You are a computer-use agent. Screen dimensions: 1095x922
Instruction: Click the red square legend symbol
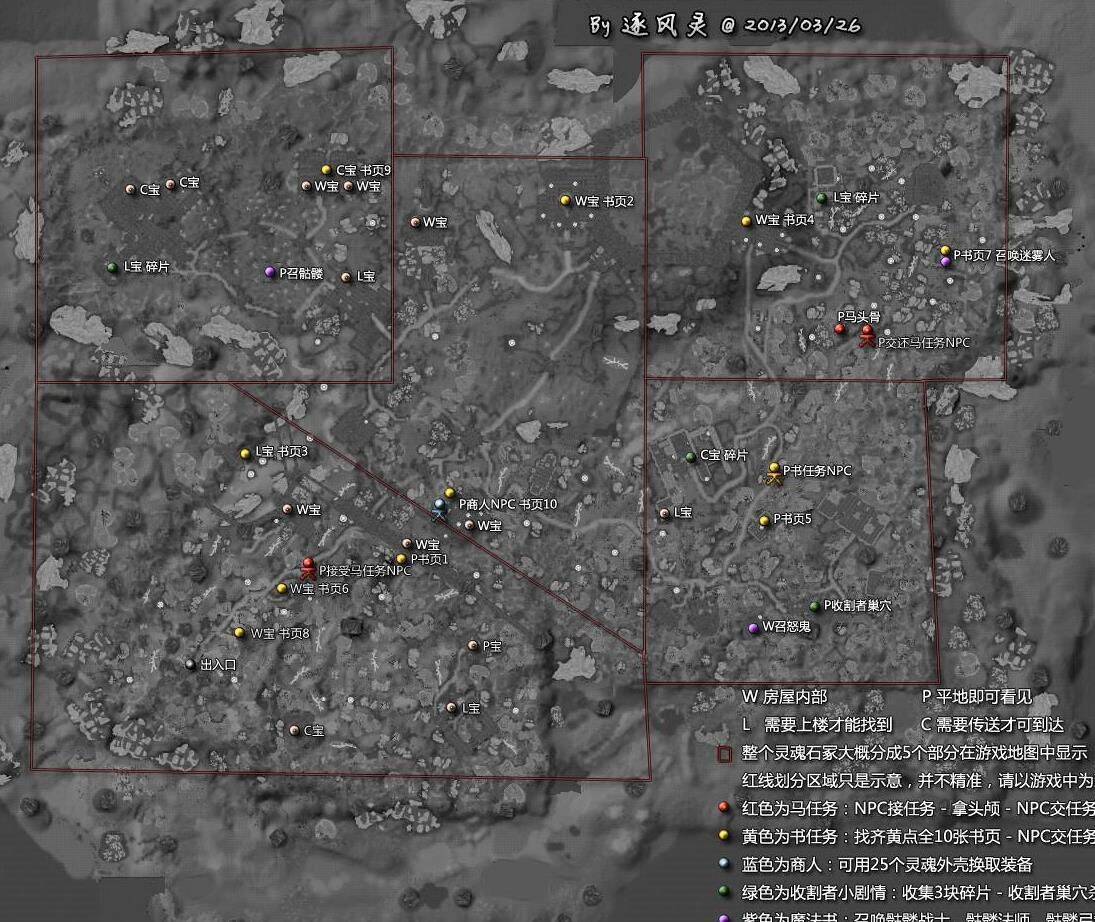[x=725, y=754]
